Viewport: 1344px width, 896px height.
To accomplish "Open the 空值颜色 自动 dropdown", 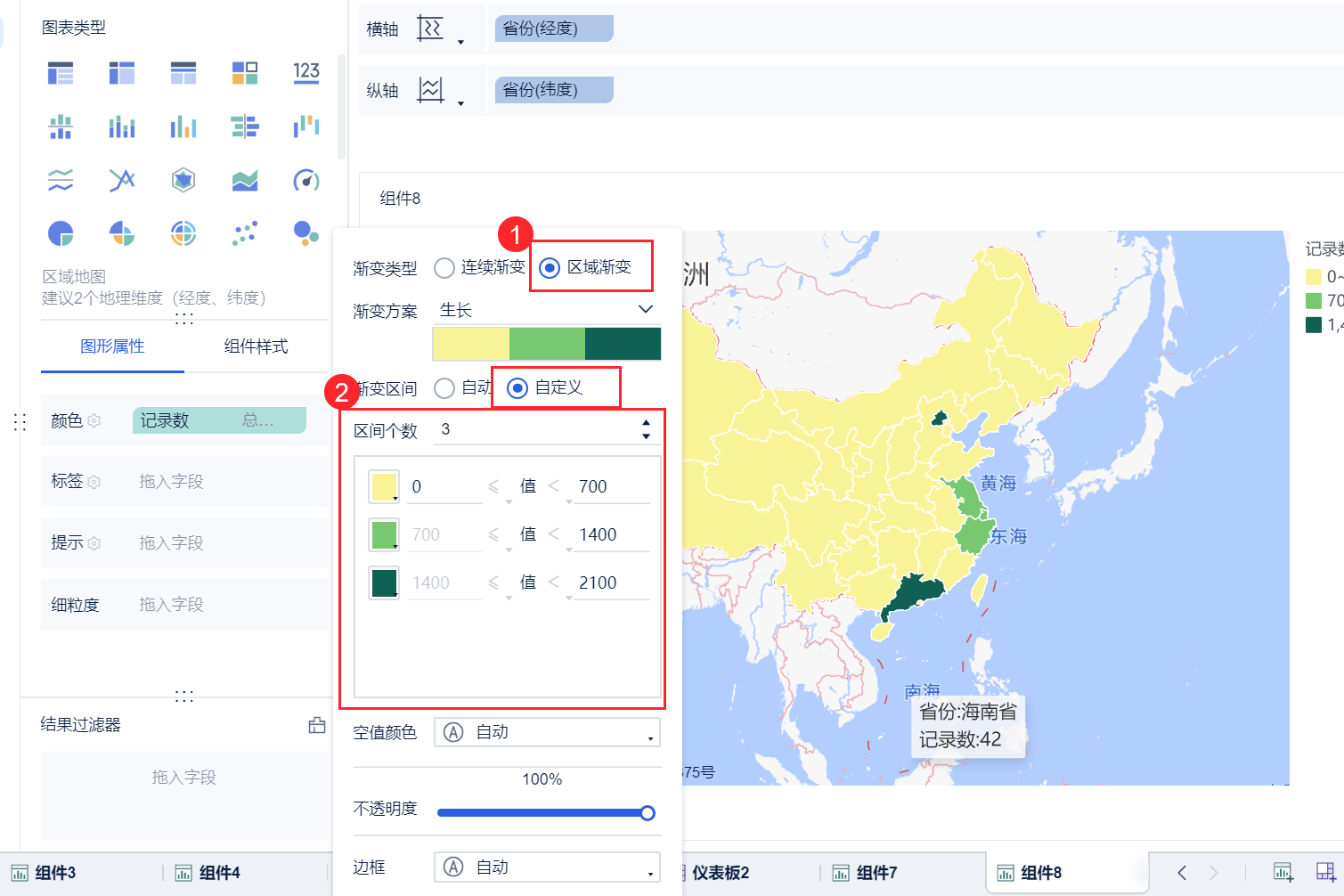I will point(547,732).
